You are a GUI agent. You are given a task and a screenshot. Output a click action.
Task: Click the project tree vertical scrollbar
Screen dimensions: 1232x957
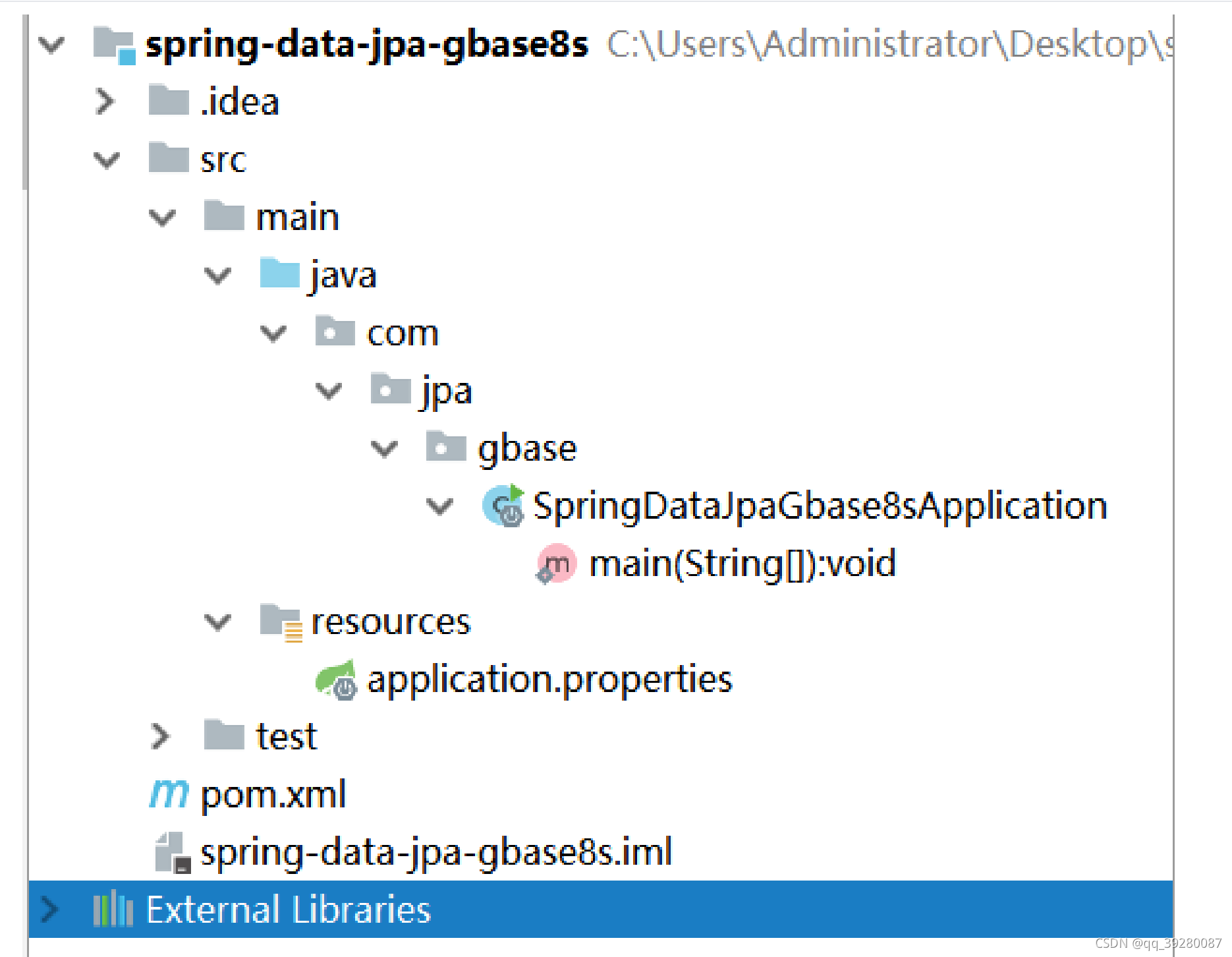[25, 102]
